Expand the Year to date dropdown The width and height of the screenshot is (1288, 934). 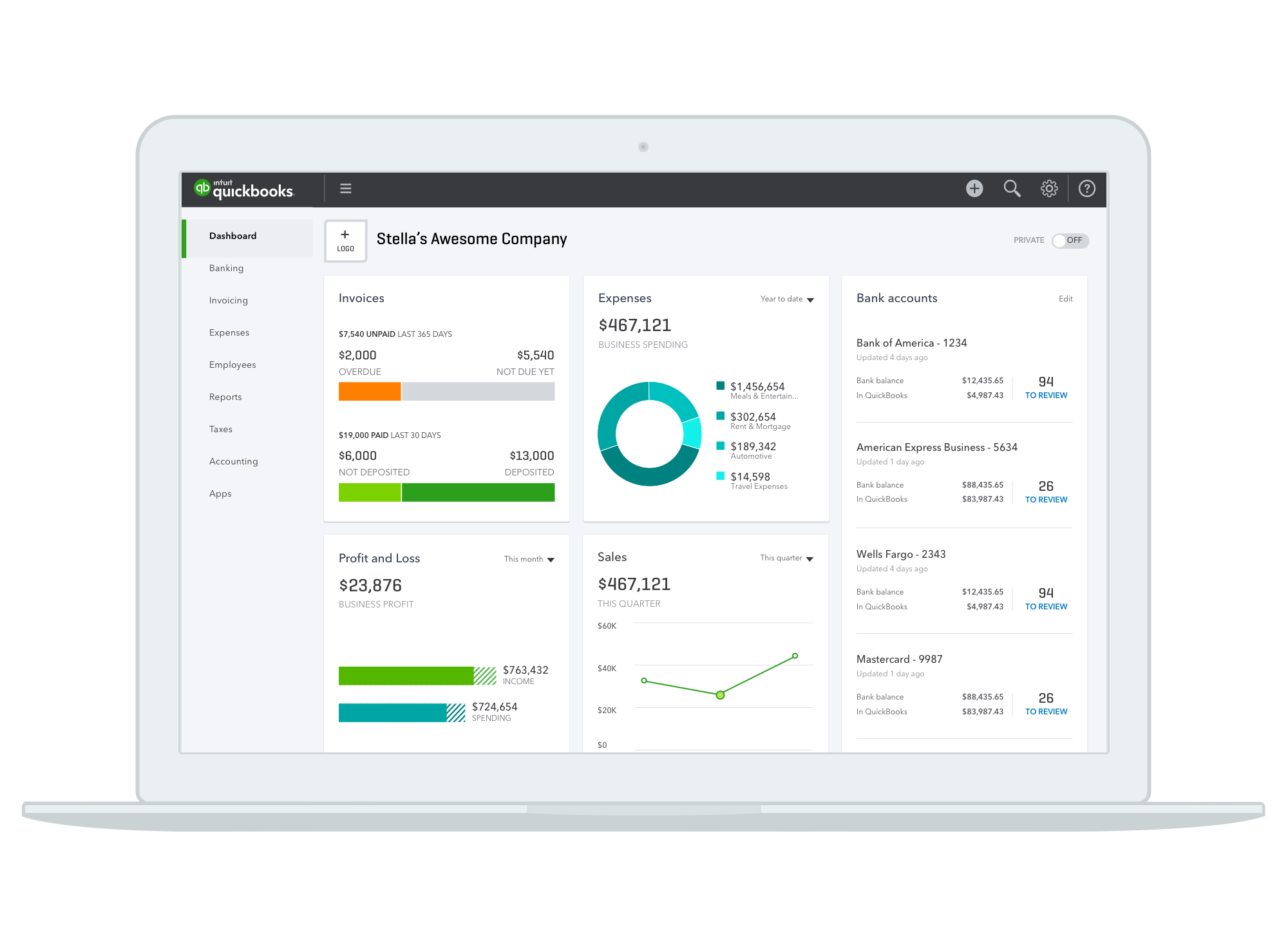pos(788,299)
